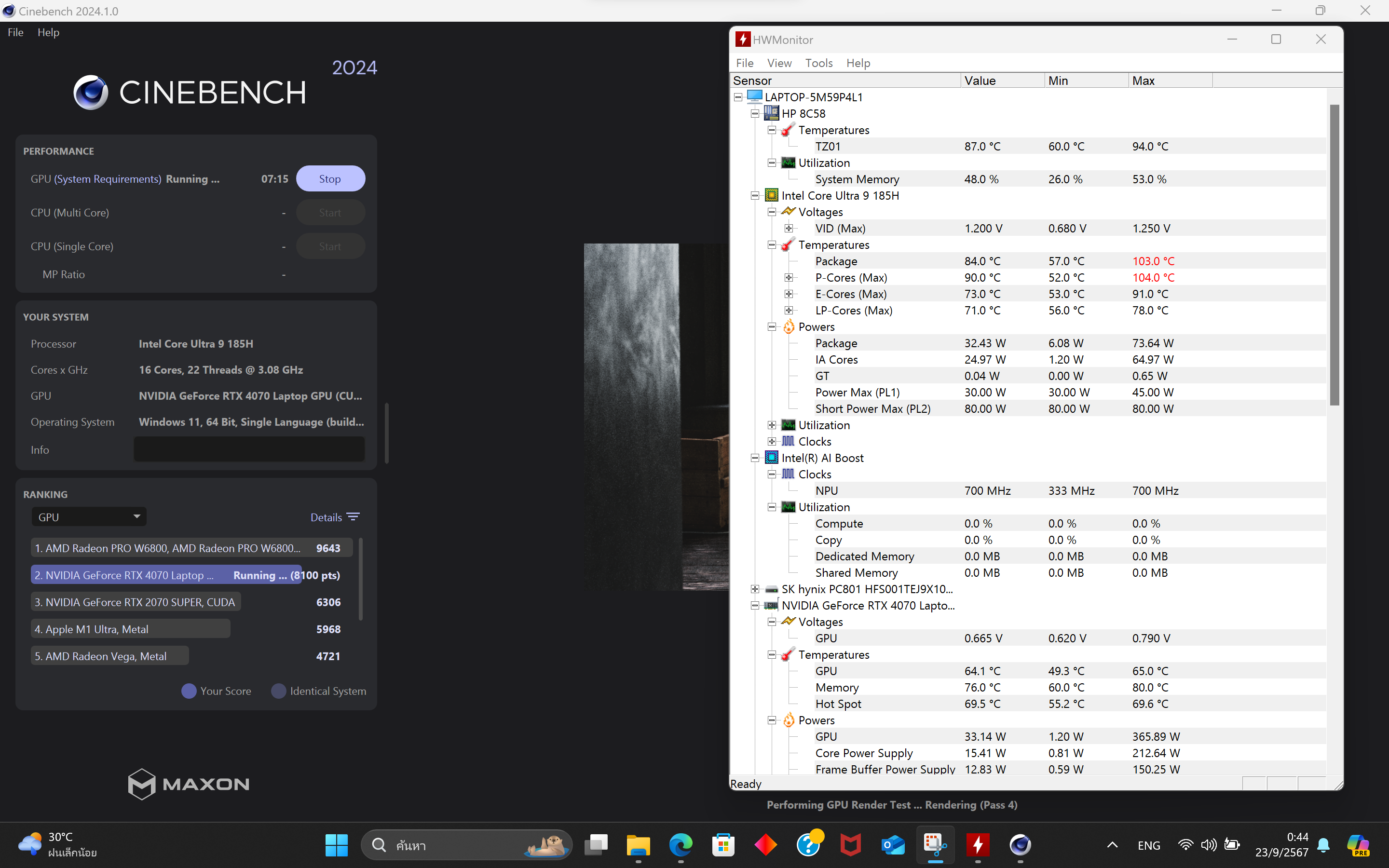
Task: Show hidden system tray icons
Action: tap(1112, 845)
